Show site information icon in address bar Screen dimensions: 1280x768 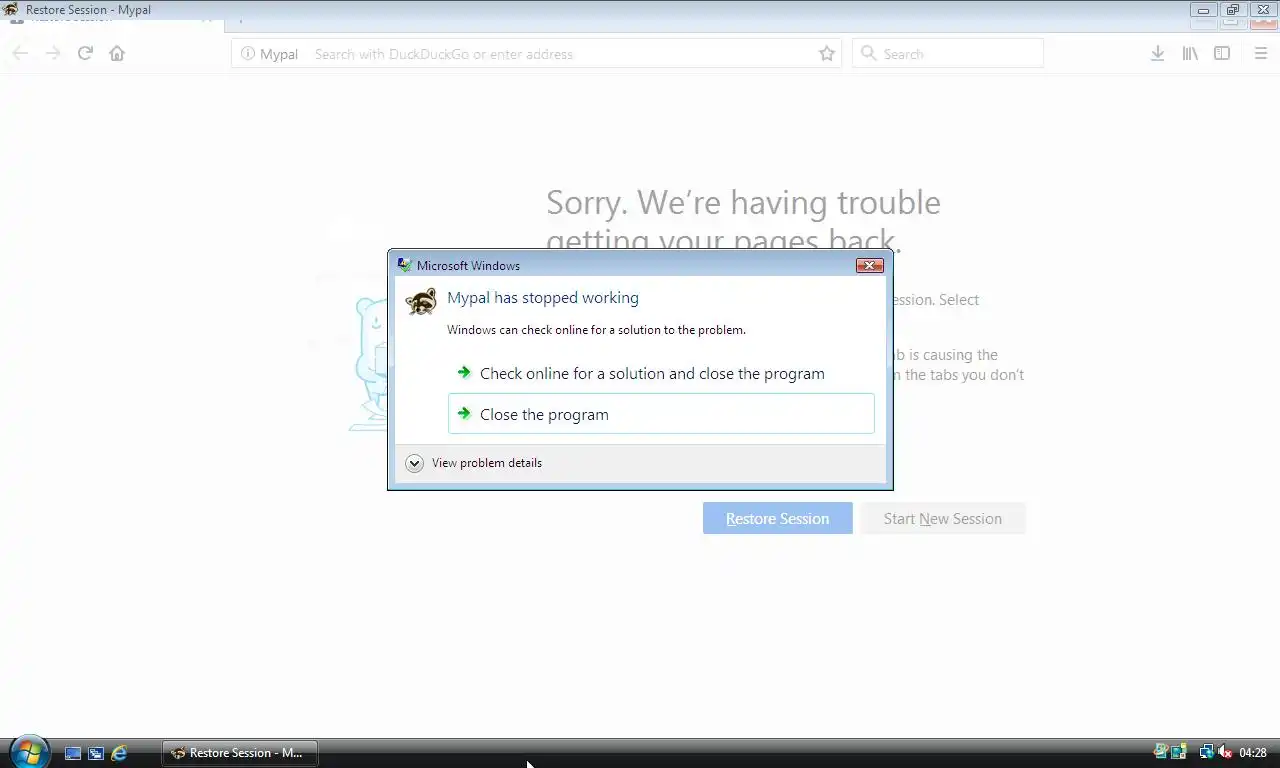[x=247, y=54]
